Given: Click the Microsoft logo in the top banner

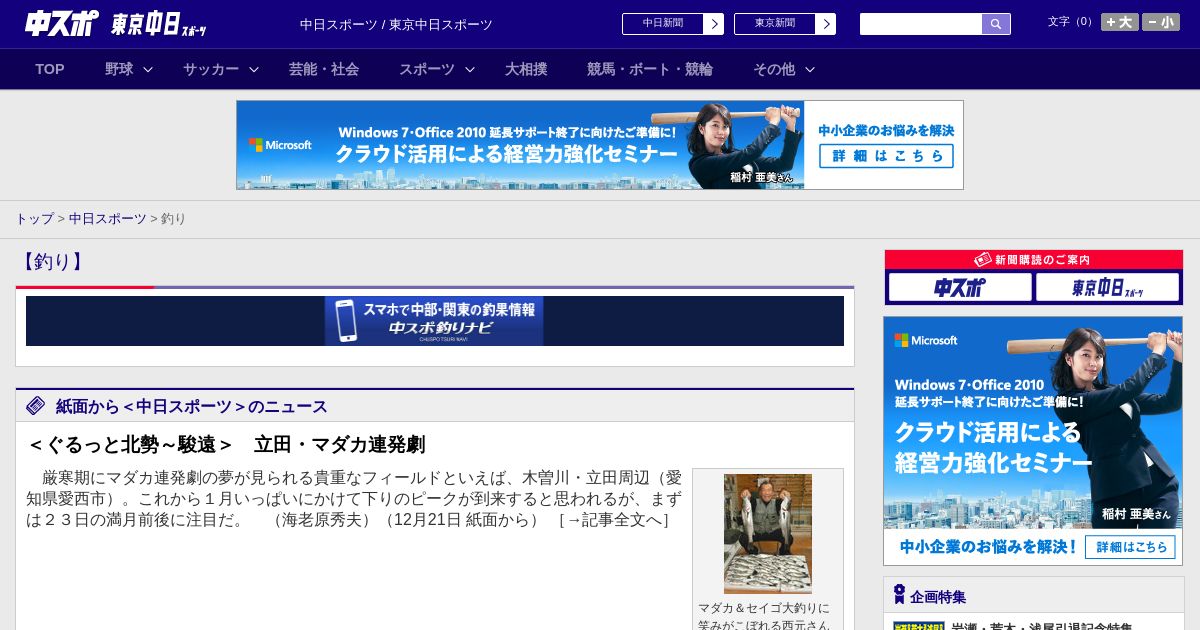Looking at the screenshot, I should click(280, 145).
